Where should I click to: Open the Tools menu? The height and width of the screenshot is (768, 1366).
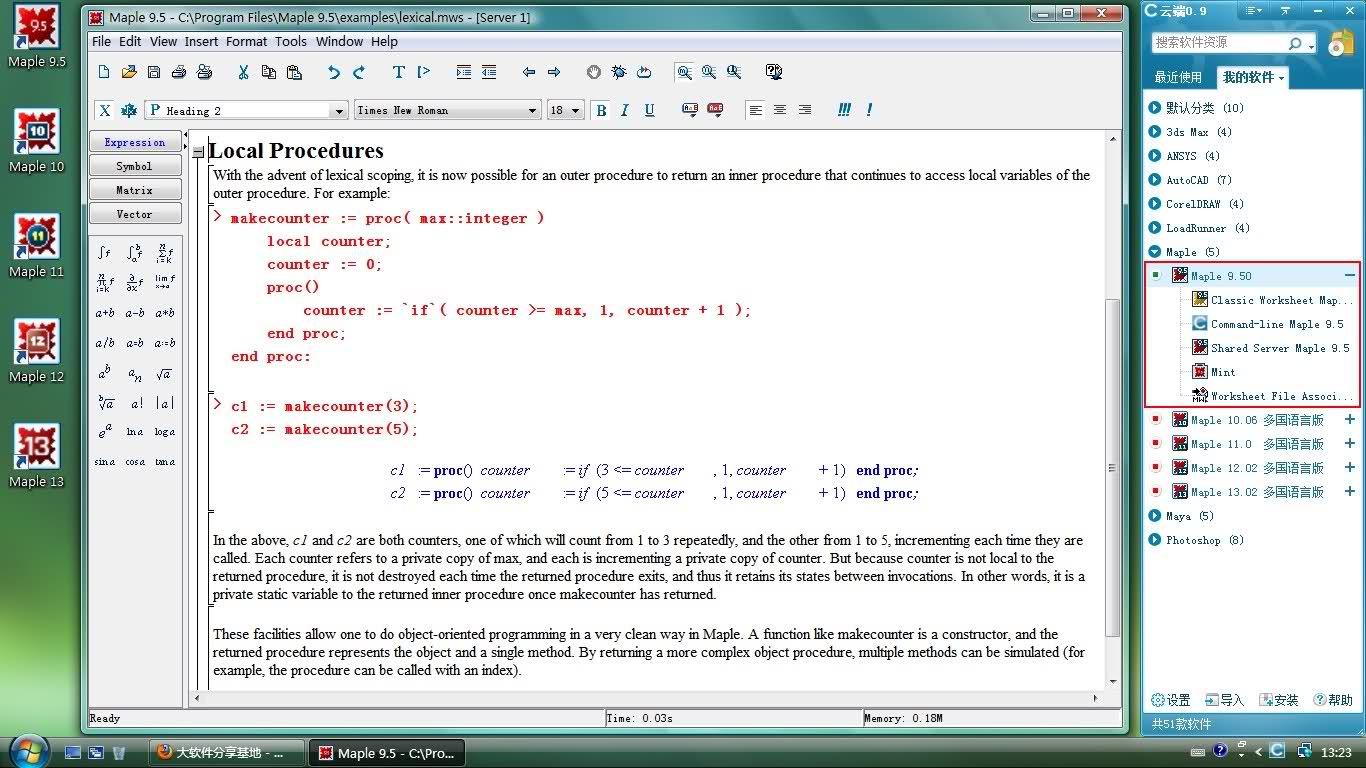coord(291,41)
